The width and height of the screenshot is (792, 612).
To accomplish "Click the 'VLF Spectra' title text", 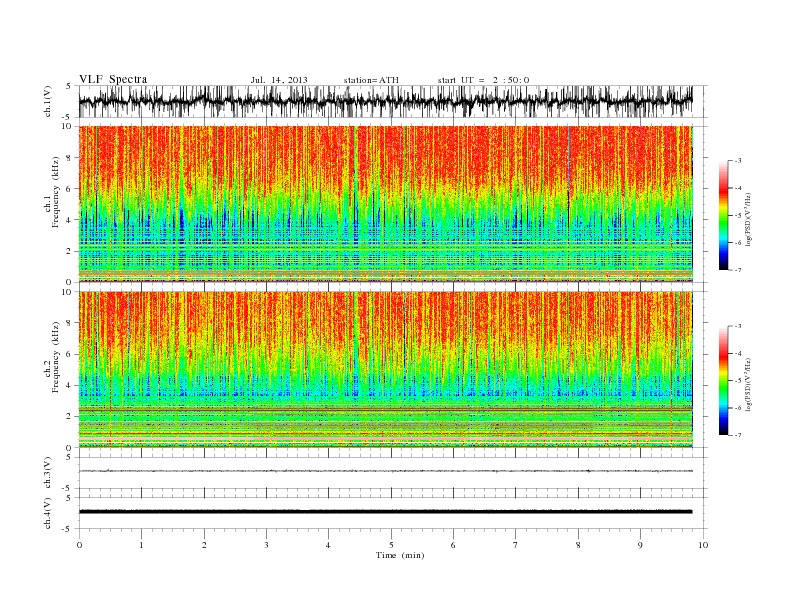I will [113, 79].
